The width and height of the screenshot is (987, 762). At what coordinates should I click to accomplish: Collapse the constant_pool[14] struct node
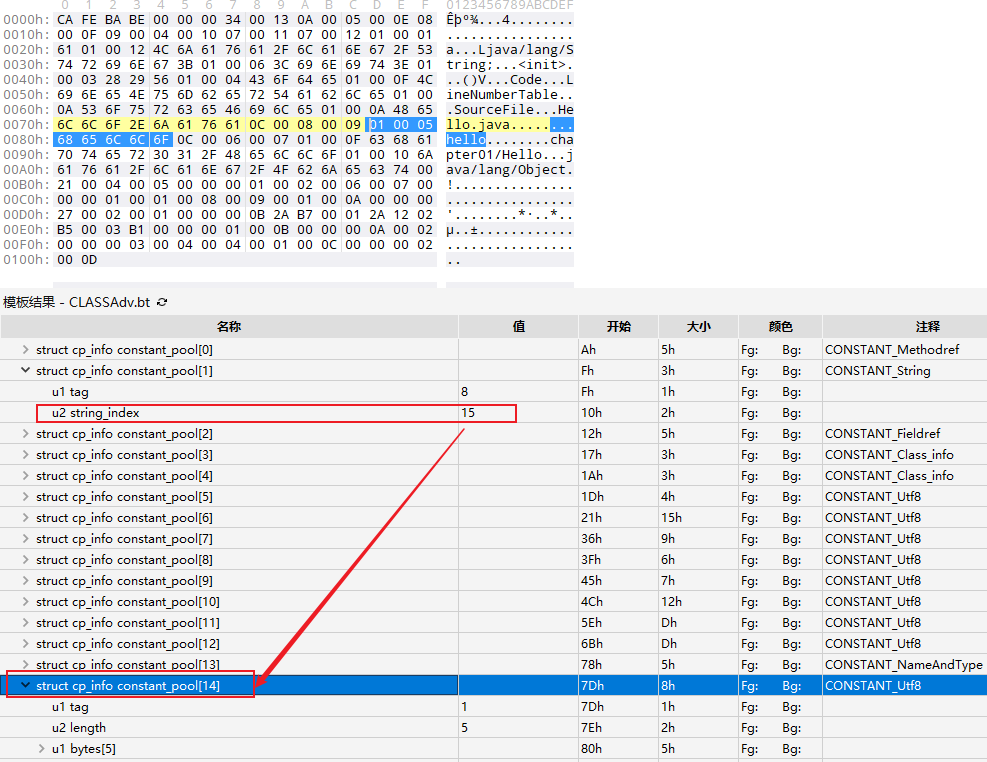(26, 686)
